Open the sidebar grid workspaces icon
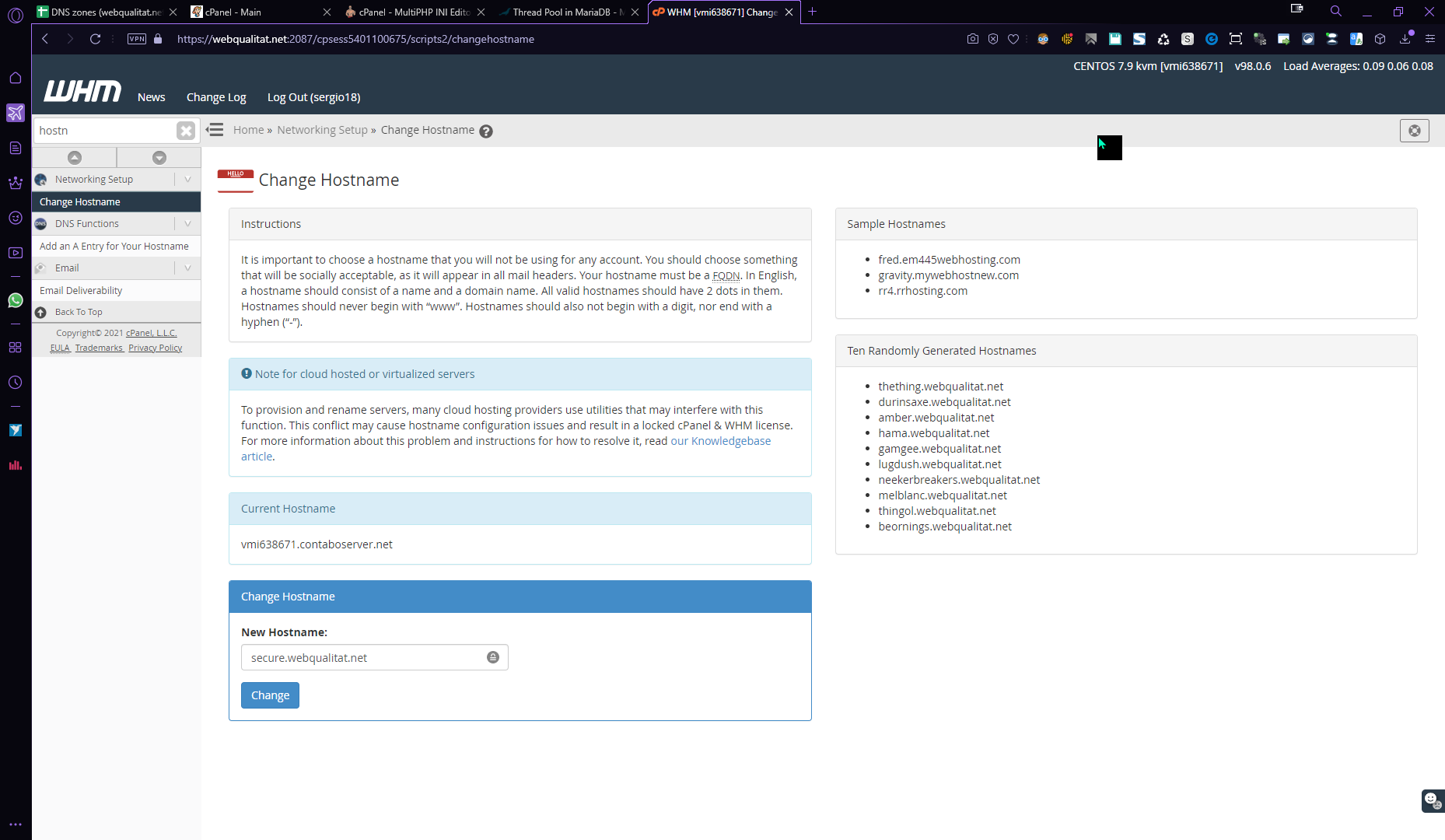 click(x=16, y=348)
